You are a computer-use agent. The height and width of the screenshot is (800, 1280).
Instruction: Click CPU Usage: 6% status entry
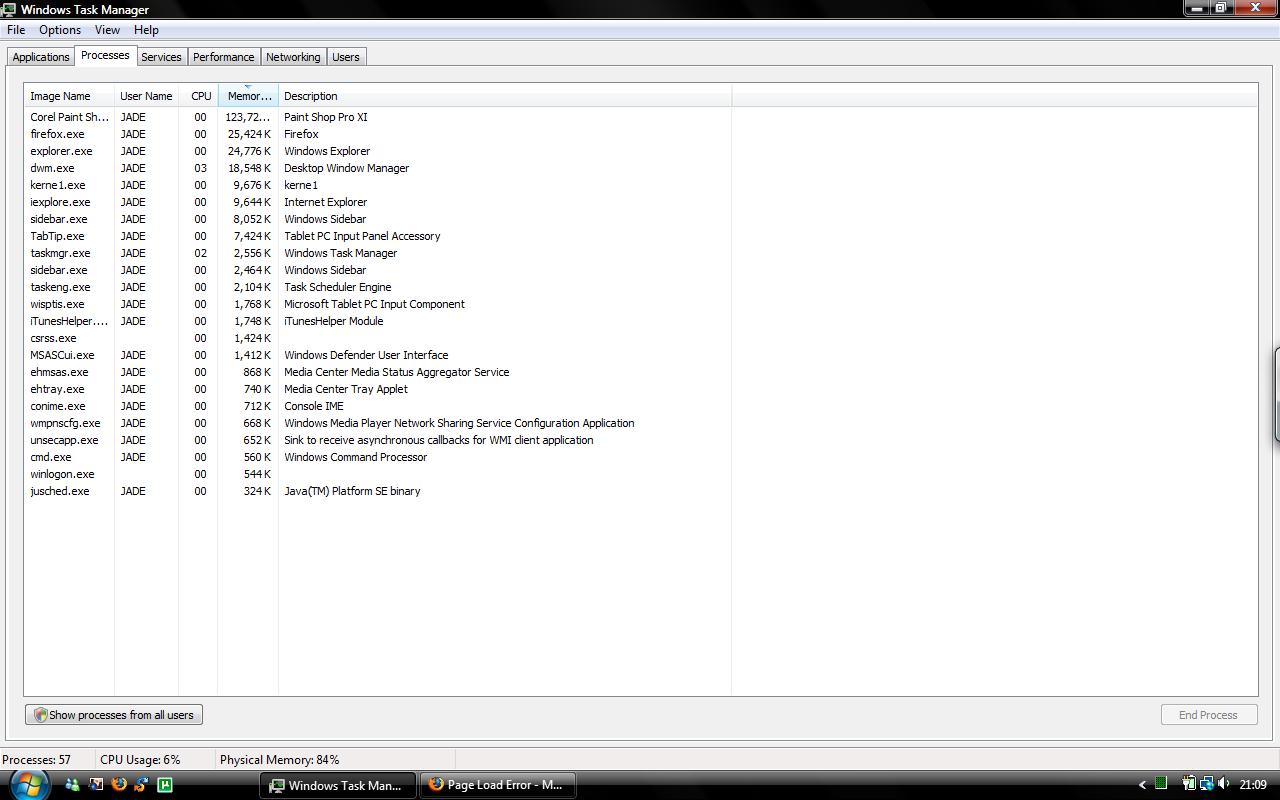tap(140, 760)
